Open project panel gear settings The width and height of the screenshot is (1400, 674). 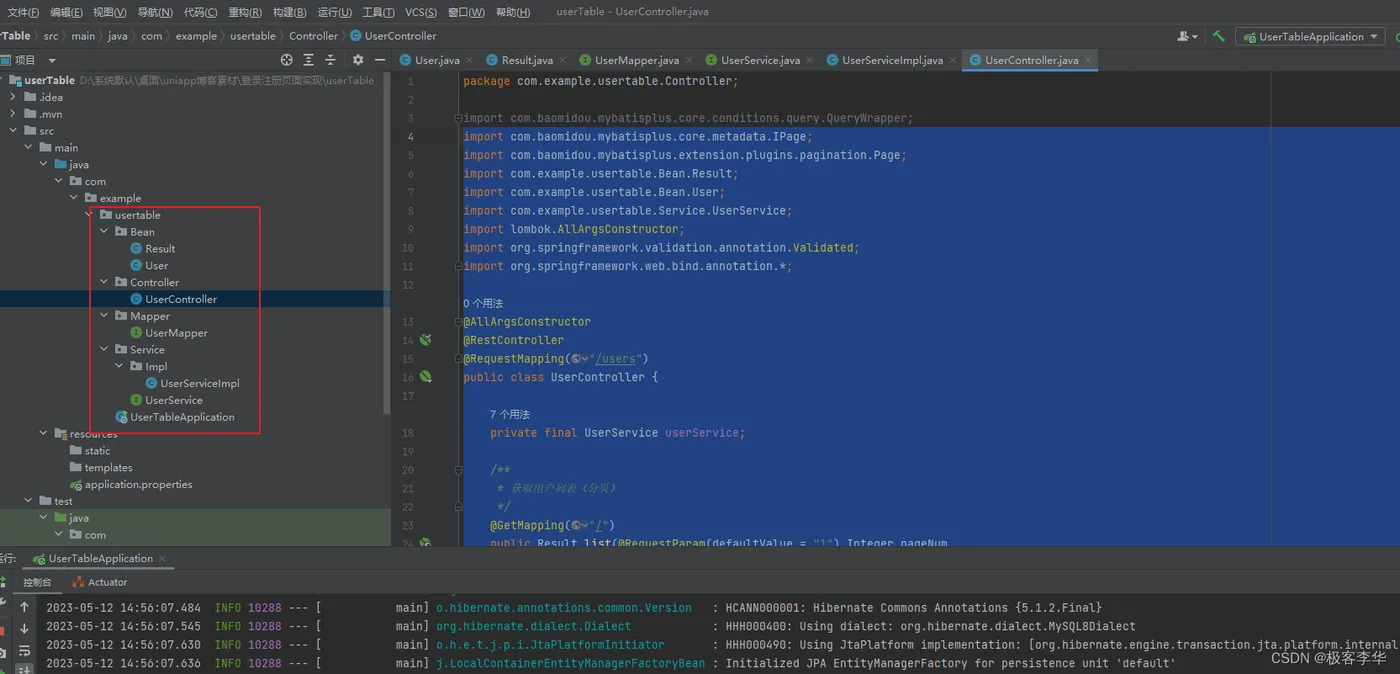tap(358, 60)
